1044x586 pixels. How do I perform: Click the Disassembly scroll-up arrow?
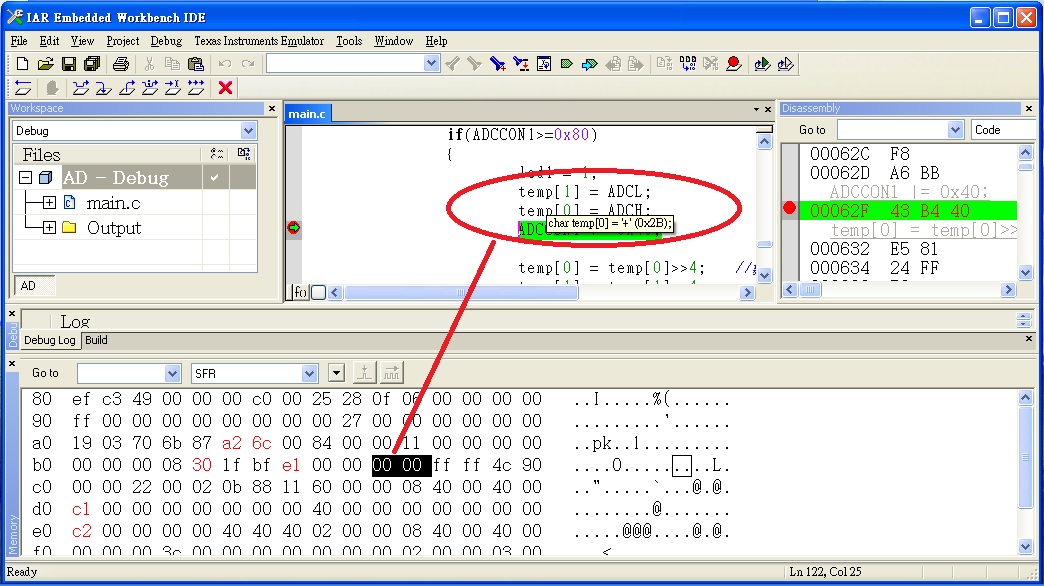[x=1025, y=152]
